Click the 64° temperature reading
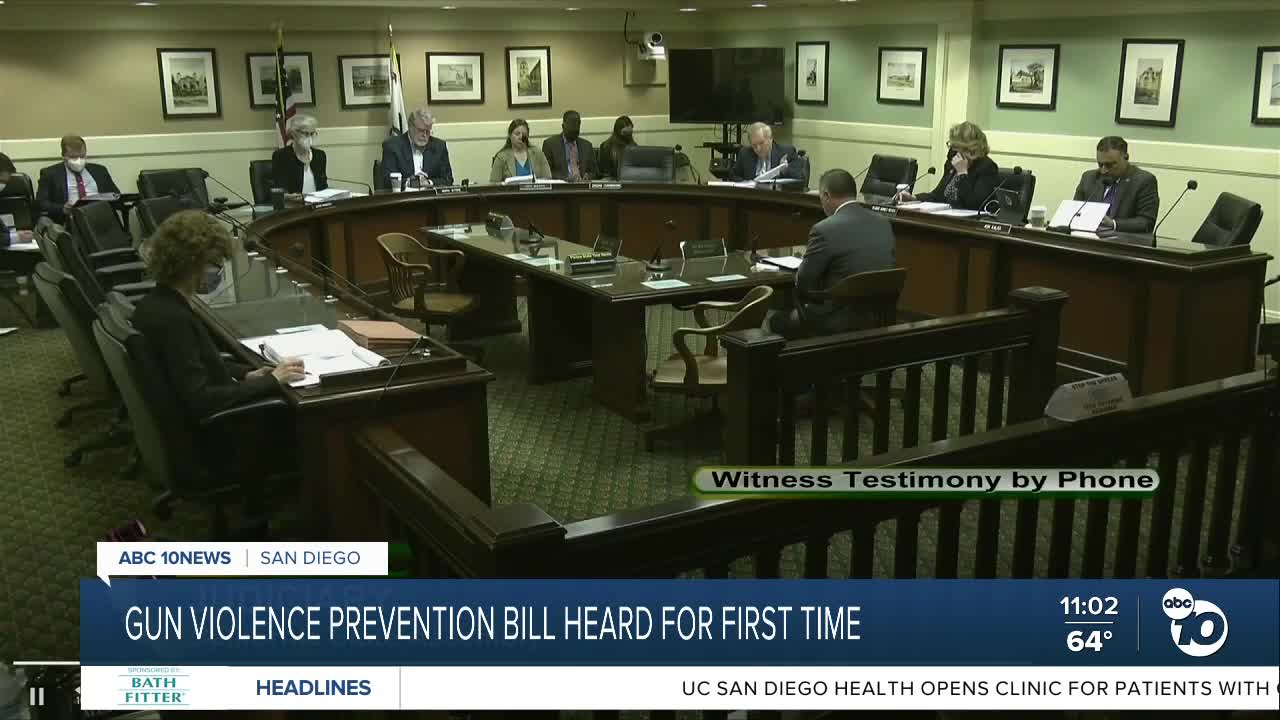The image size is (1280, 720). tap(1088, 641)
